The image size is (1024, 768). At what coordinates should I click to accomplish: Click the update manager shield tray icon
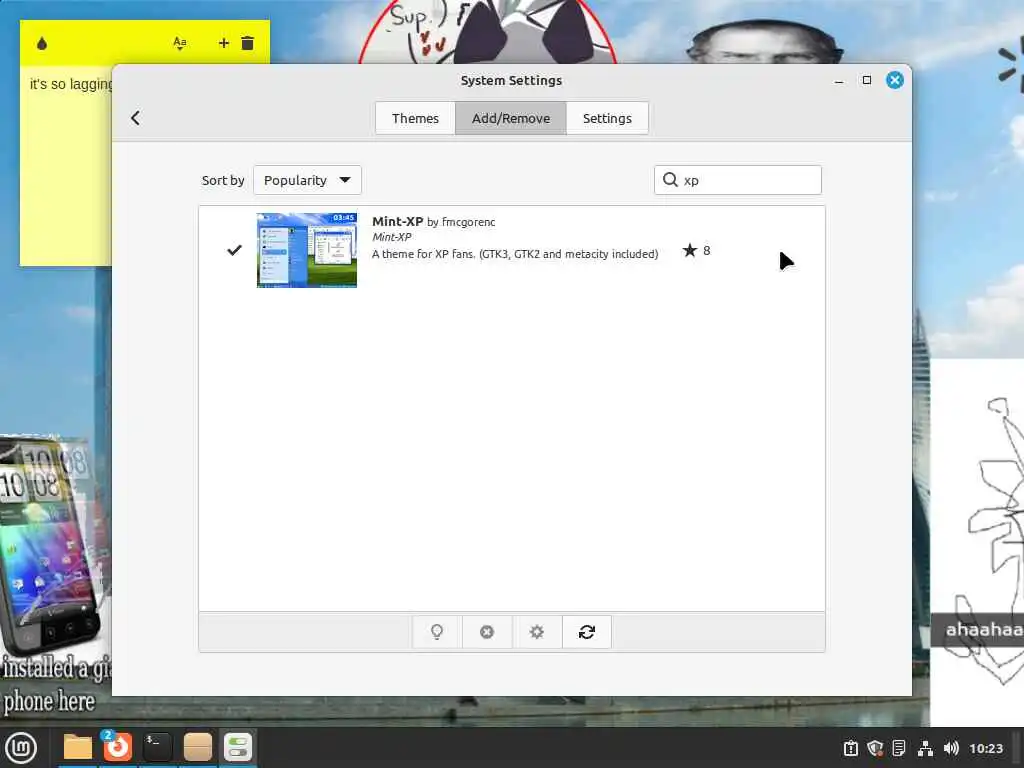click(875, 748)
